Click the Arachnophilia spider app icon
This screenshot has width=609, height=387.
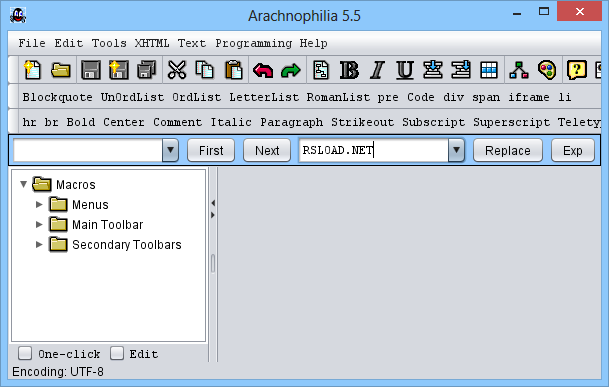(x=18, y=16)
